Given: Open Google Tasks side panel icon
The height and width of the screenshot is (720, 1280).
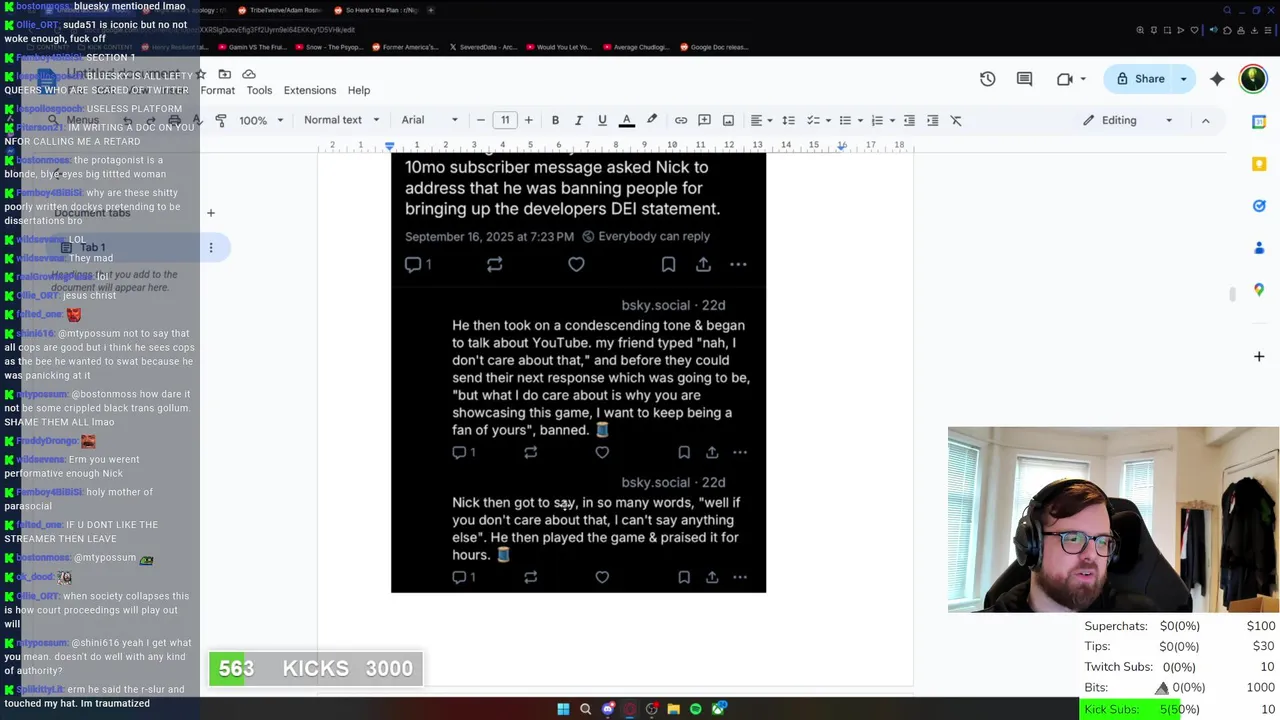Looking at the screenshot, I should point(1259,206).
